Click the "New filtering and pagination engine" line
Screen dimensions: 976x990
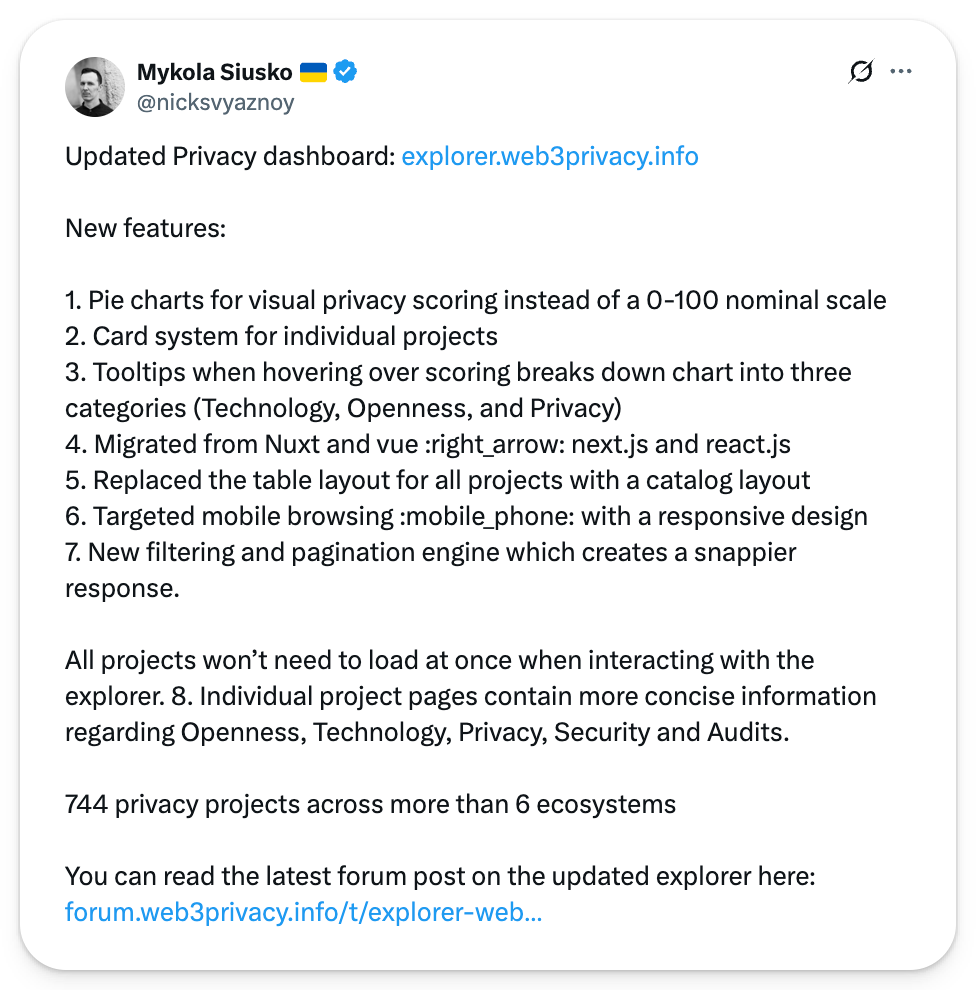[x=430, y=553]
